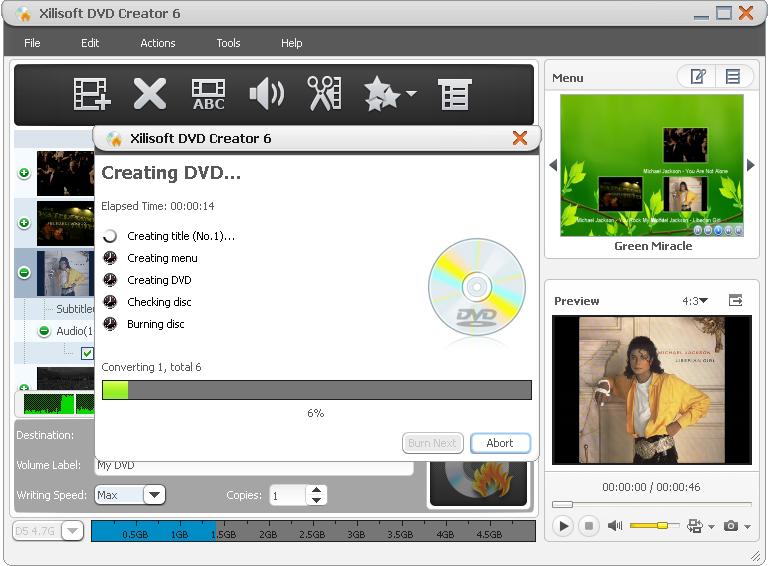
Task: Expand the Effects tool dropdown arrow
Action: (x=411, y=93)
